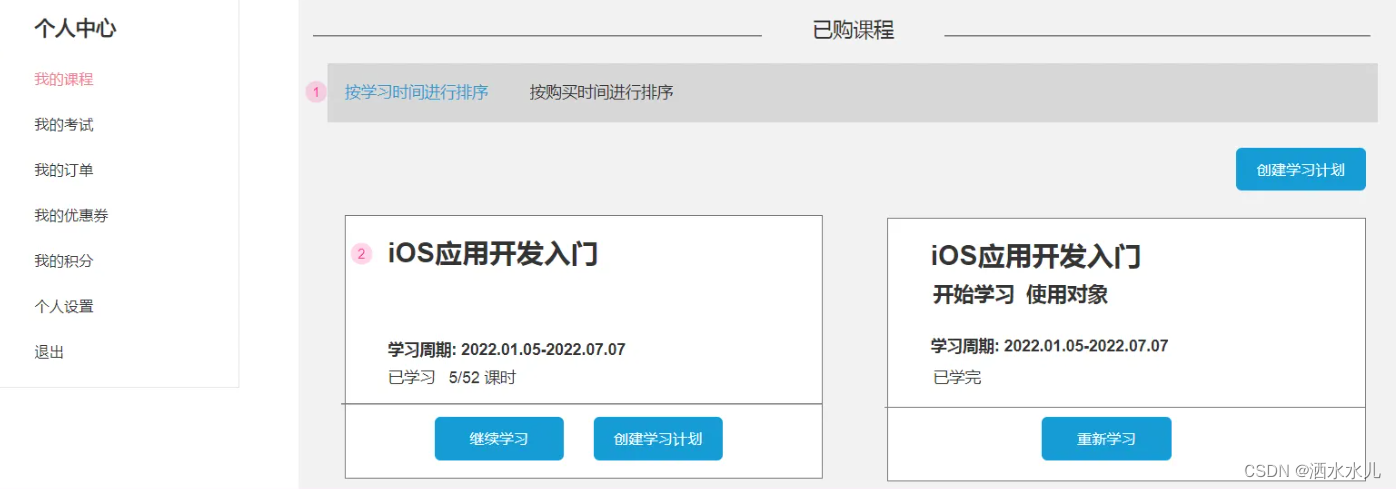Screen dimensions: 1396x489
Task: Click 退出 to log out
Action: coord(49,352)
